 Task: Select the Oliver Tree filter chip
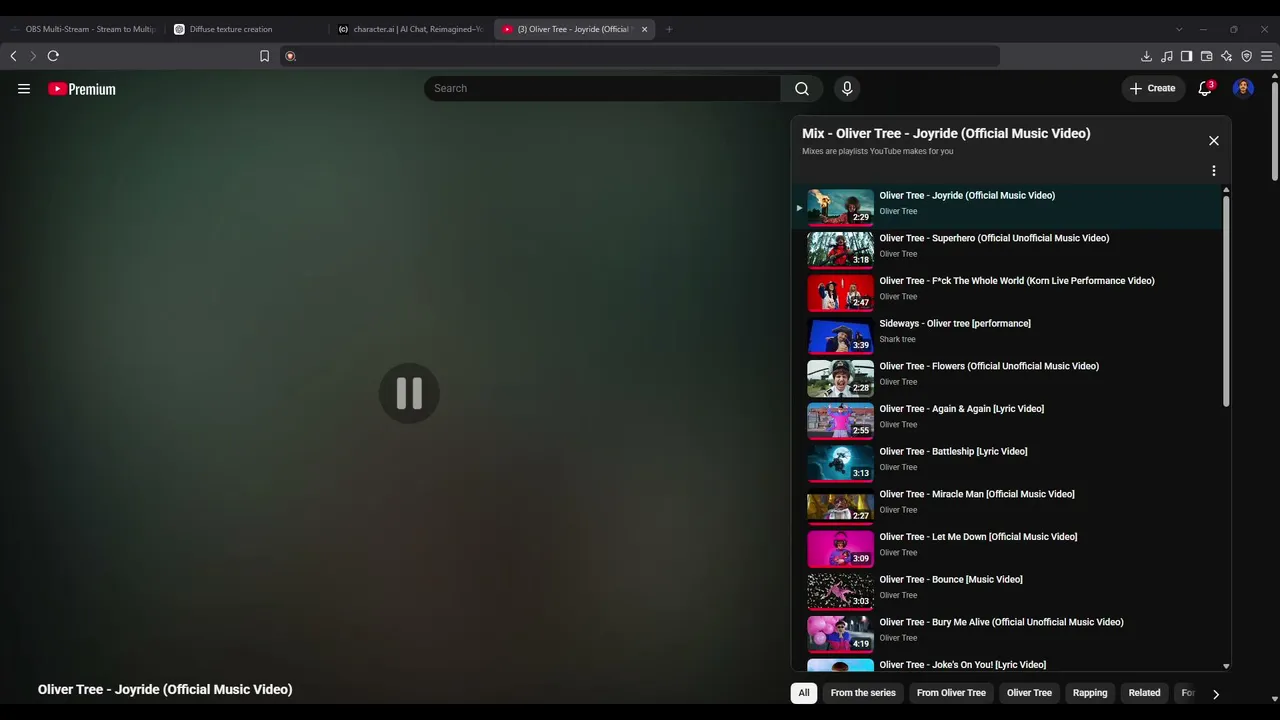coord(1029,693)
